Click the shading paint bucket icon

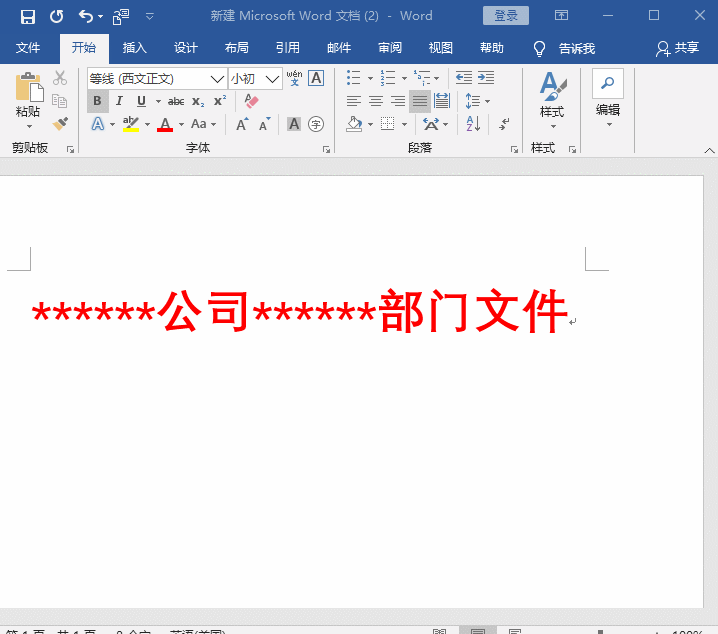(x=354, y=124)
